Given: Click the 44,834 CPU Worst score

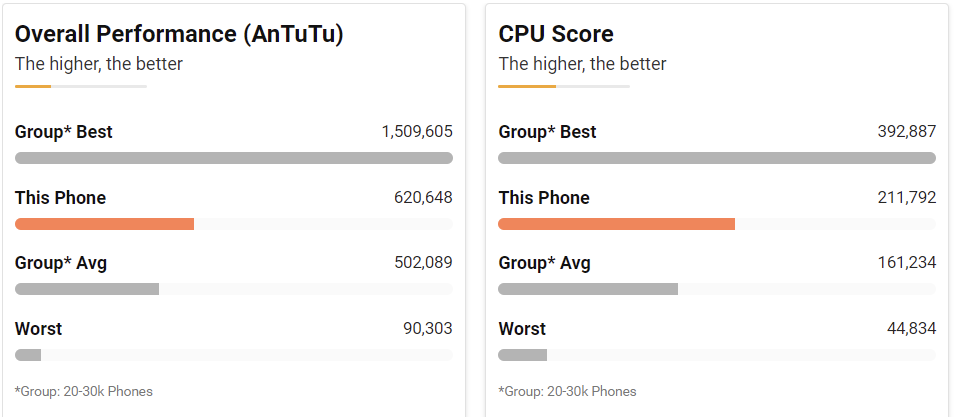Looking at the screenshot, I should point(911,329).
